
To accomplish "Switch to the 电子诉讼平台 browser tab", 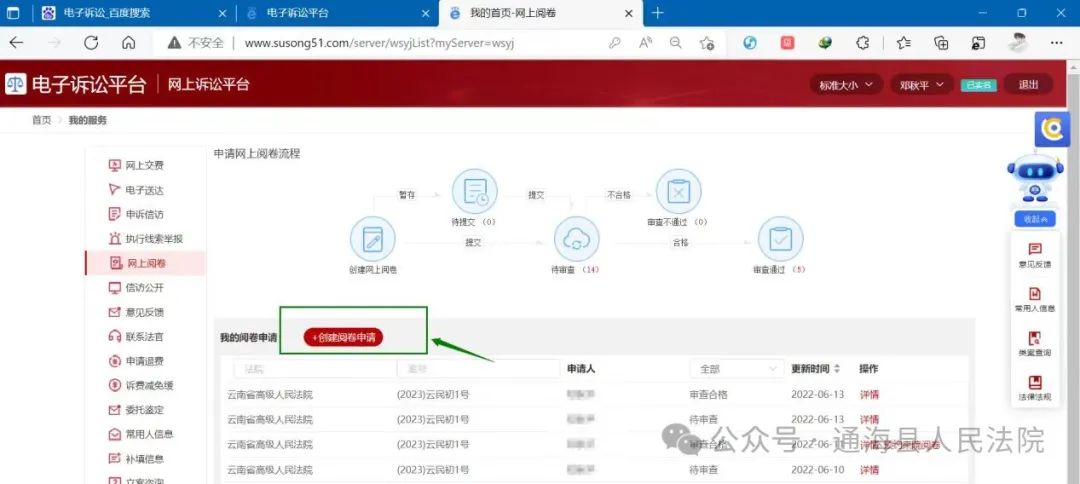I will (338, 13).
